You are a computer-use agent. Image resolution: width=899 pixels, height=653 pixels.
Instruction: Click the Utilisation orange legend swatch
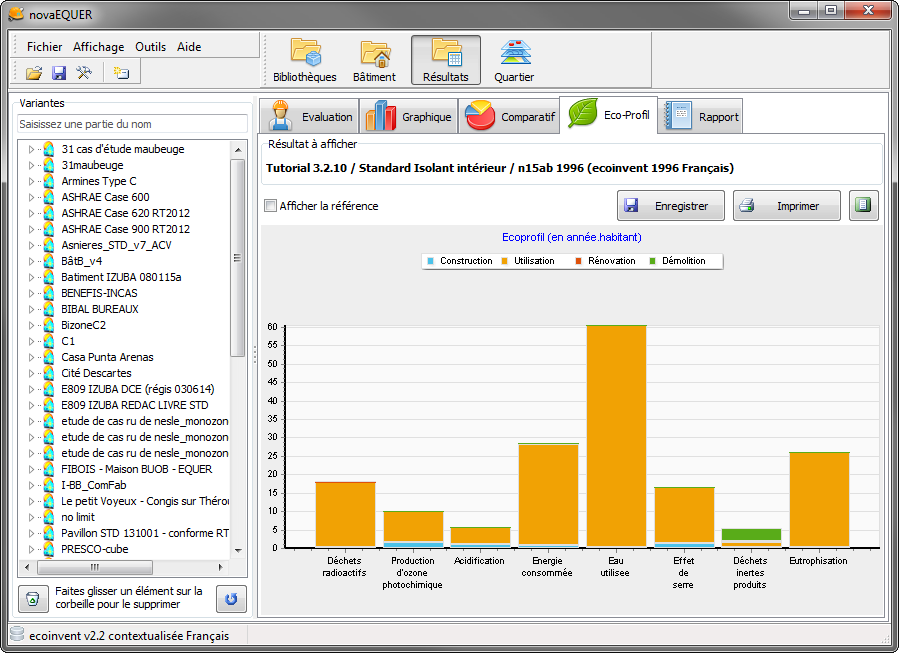(x=505, y=261)
